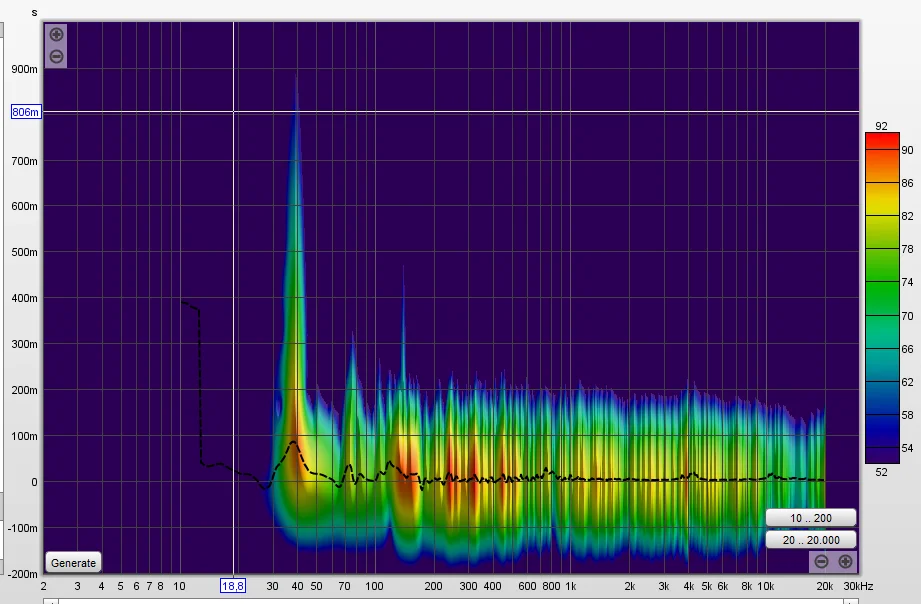
Task: Click the horizontal scrollbar below the graph
Action: click(451, 601)
